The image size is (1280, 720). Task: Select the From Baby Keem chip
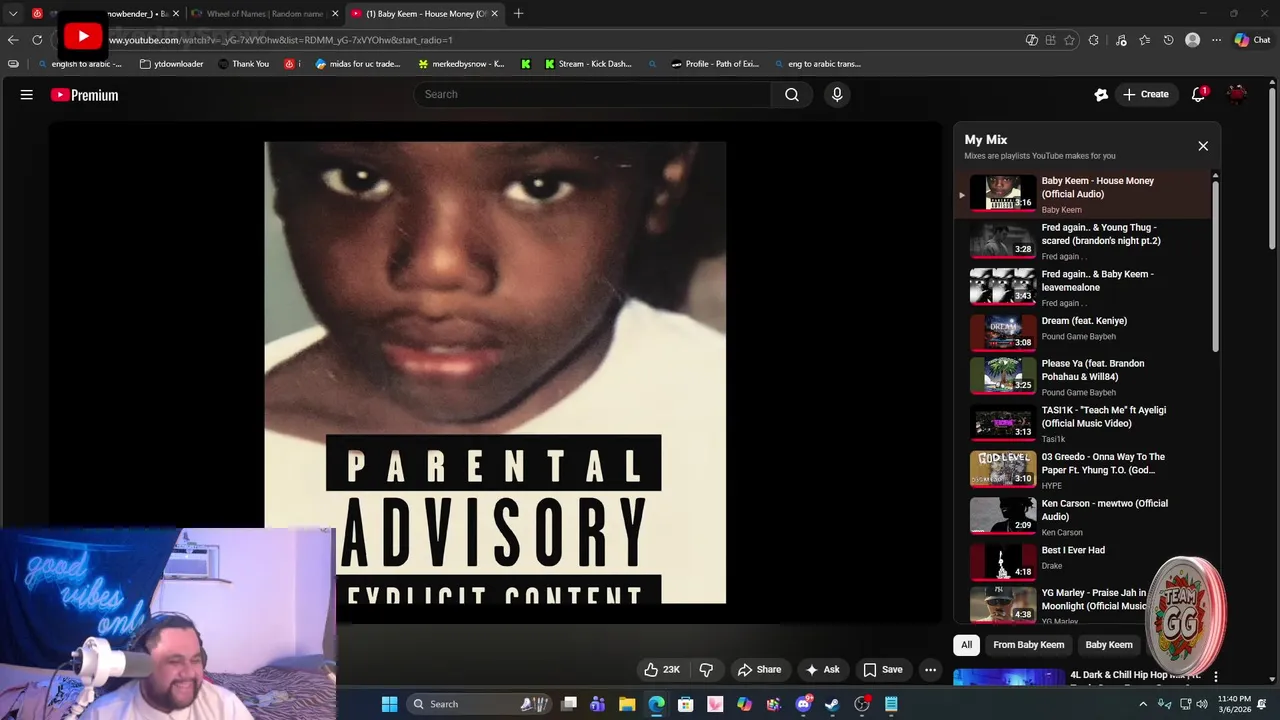tap(1029, 645)
